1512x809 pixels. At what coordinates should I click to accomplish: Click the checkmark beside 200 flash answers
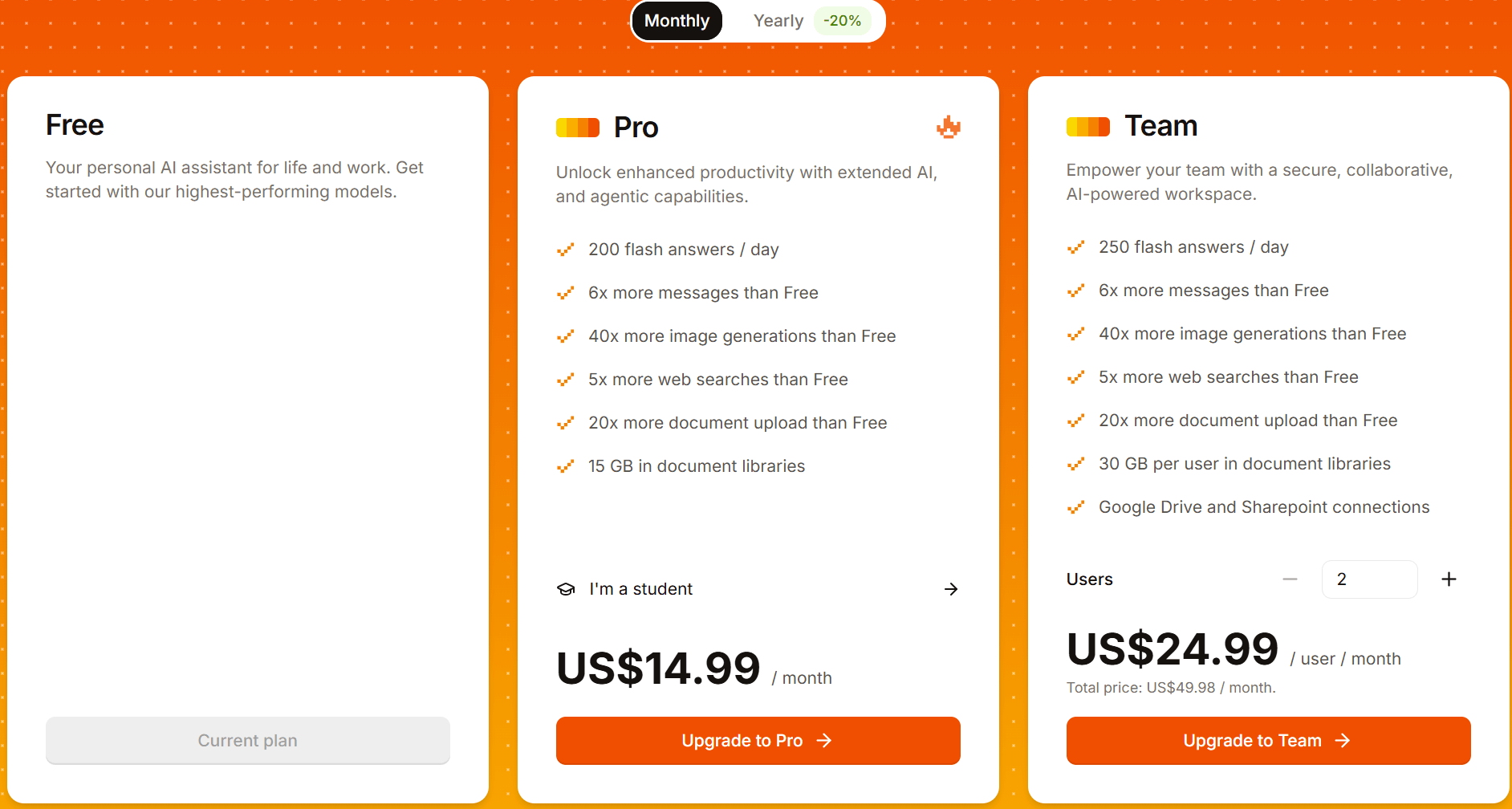pos(566,250)
